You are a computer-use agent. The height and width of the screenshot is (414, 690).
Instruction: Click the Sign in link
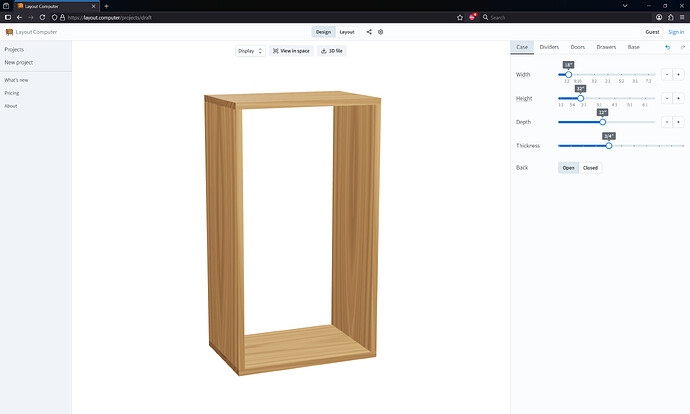click(x=676, y=32)
